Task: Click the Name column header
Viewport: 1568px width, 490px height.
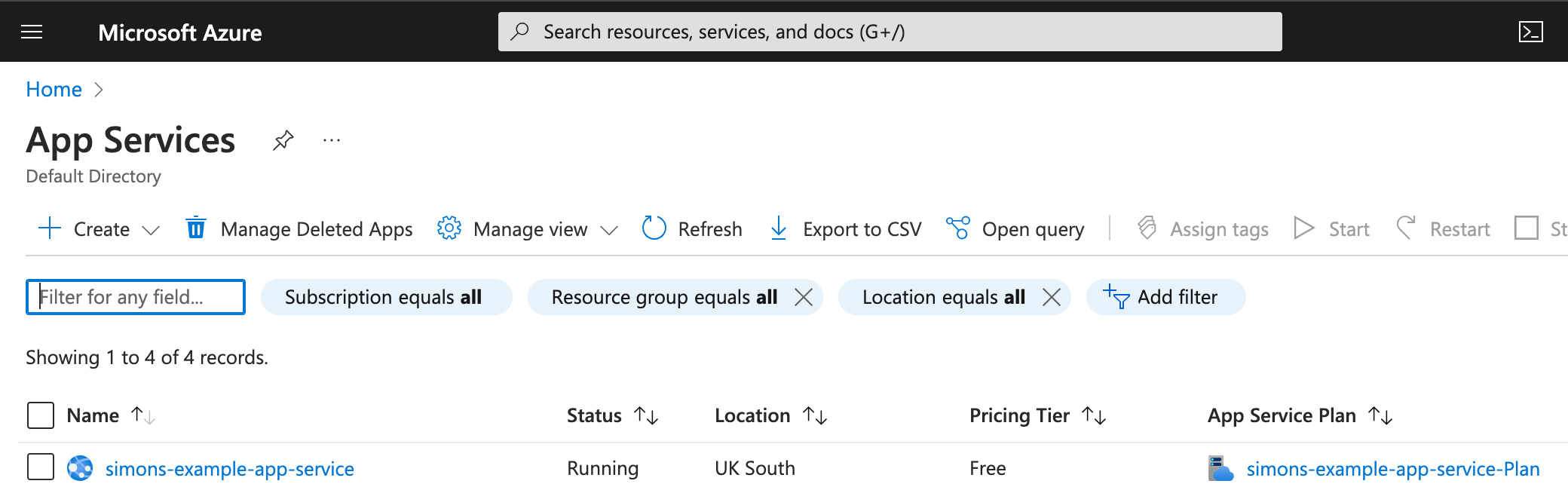Action: coord(93,415)
